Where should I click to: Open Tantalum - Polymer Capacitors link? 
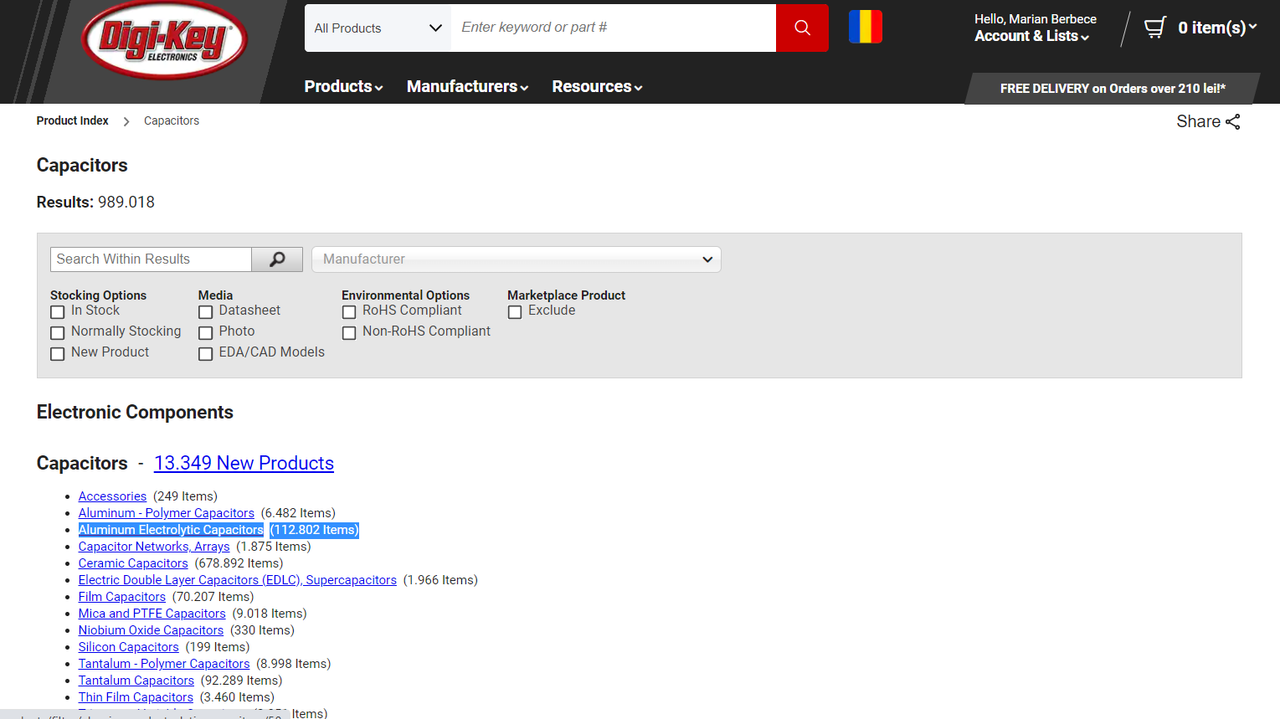pyautogui.click(x=164, y=664)
